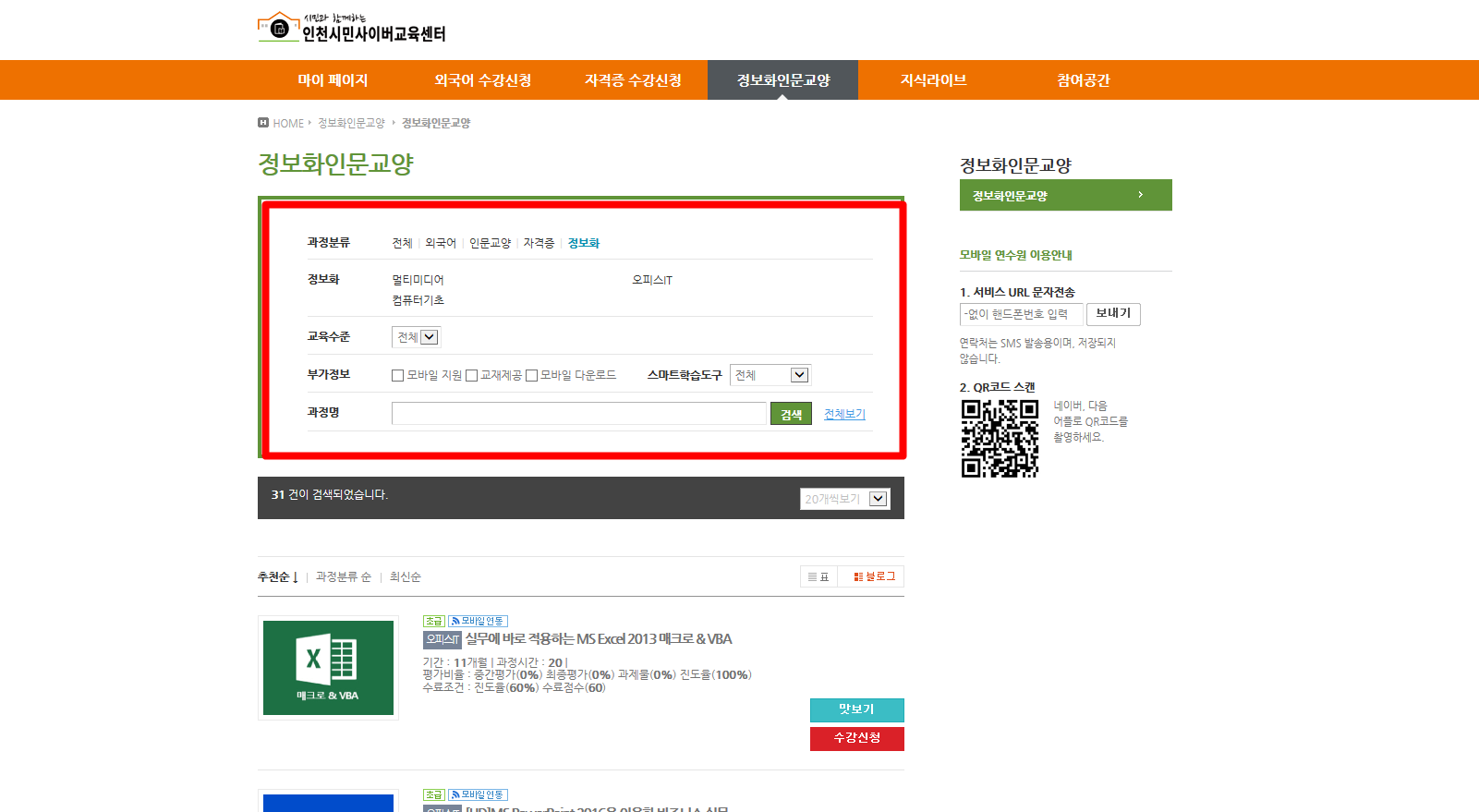Open the 참여공간 menu
The image size is (1479, 812).
(1083, 80)
